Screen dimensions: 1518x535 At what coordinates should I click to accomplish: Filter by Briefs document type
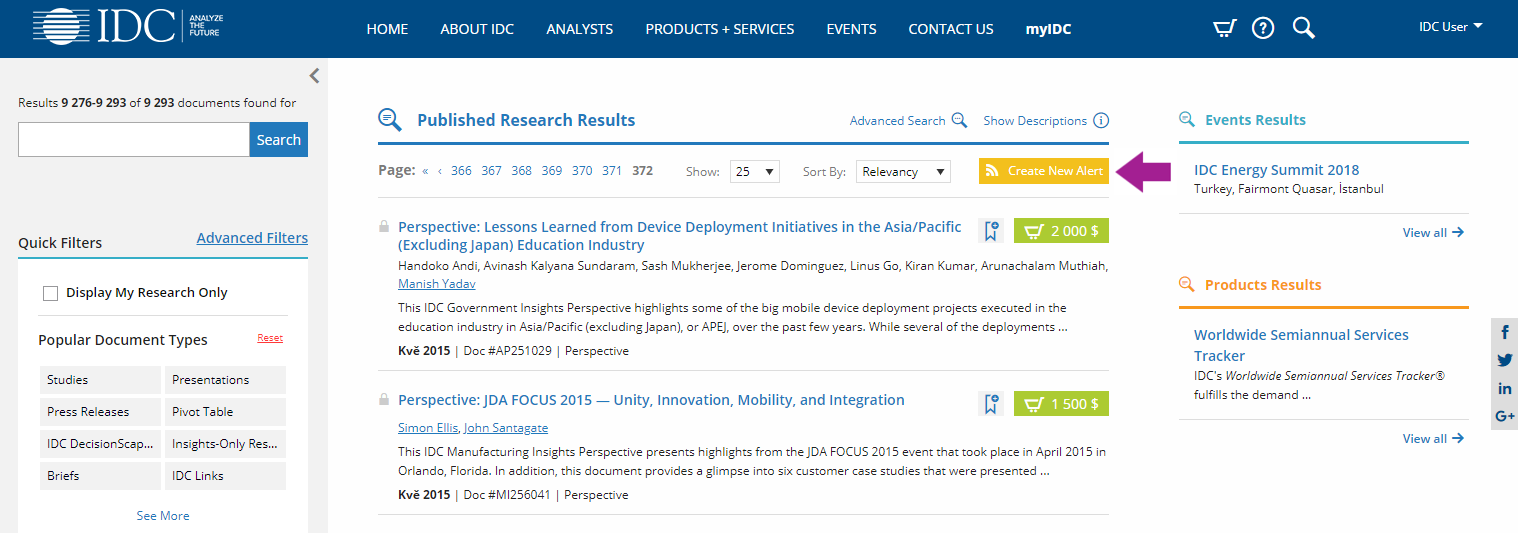[x=100, y=476]
